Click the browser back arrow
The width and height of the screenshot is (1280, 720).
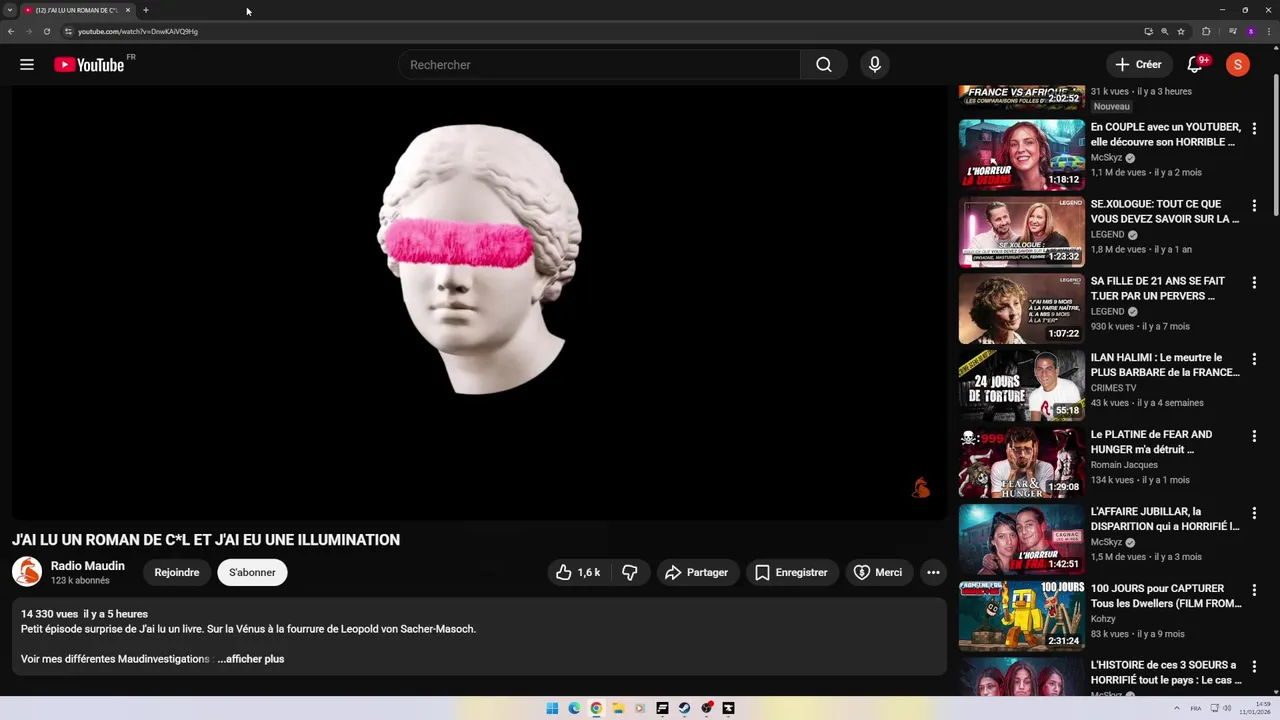point(11,31)
